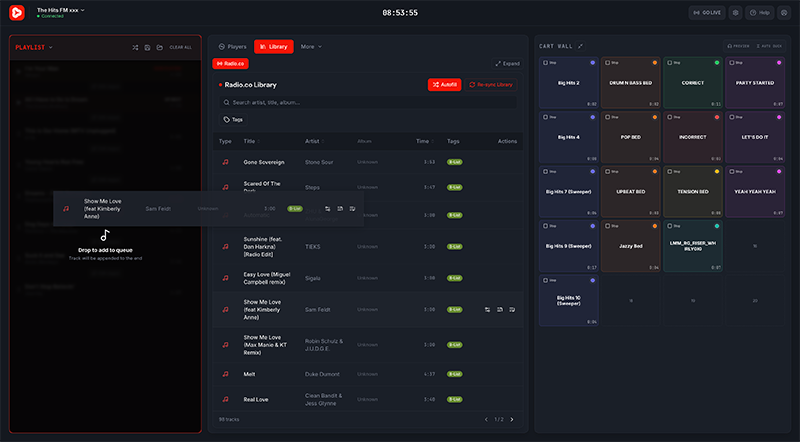Click the last action icon in the highlighted Sam Feldt row
This screenshot has width=800, height=442.
tap(512, 309)
